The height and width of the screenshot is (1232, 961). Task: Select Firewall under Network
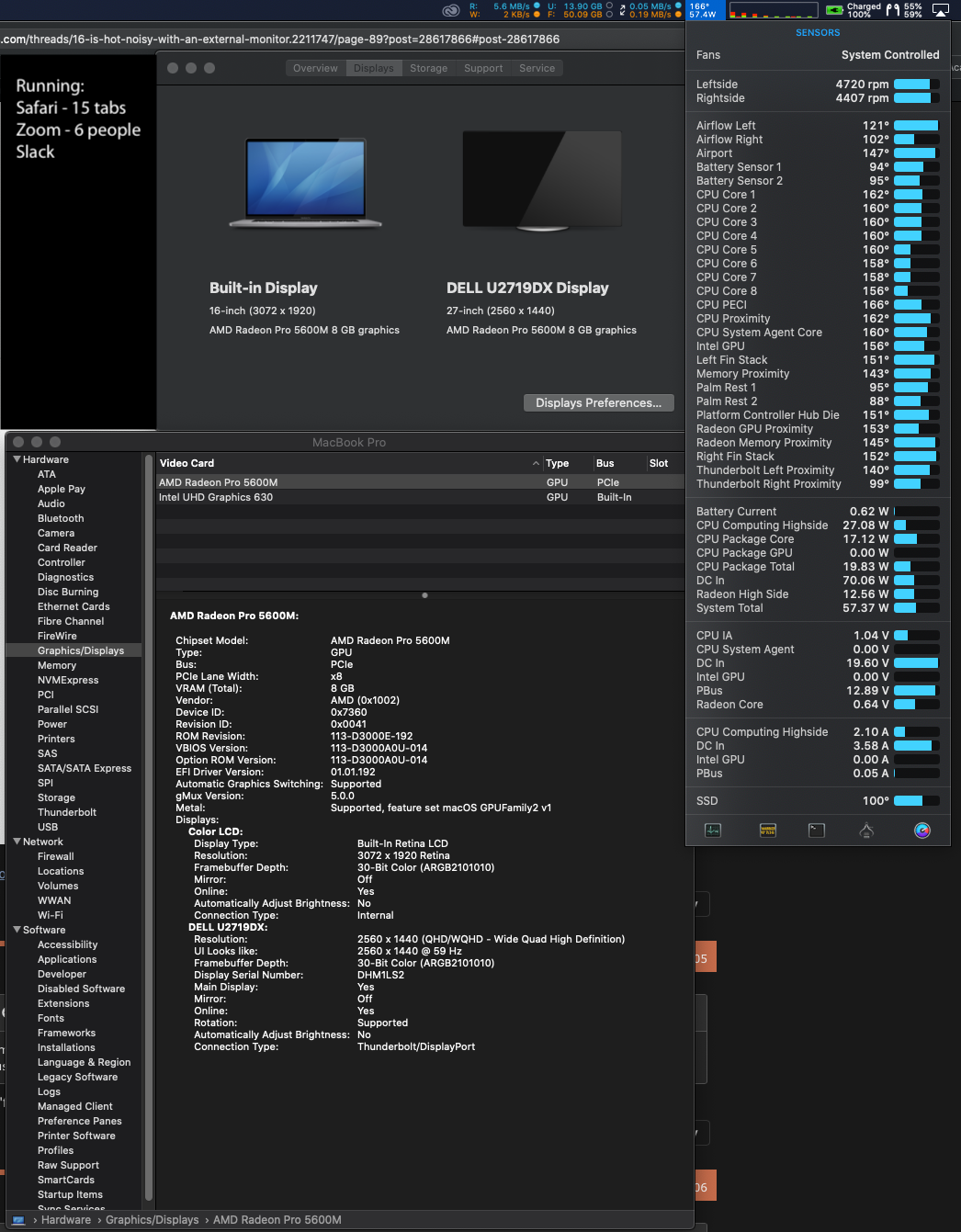tap(56, 856)
